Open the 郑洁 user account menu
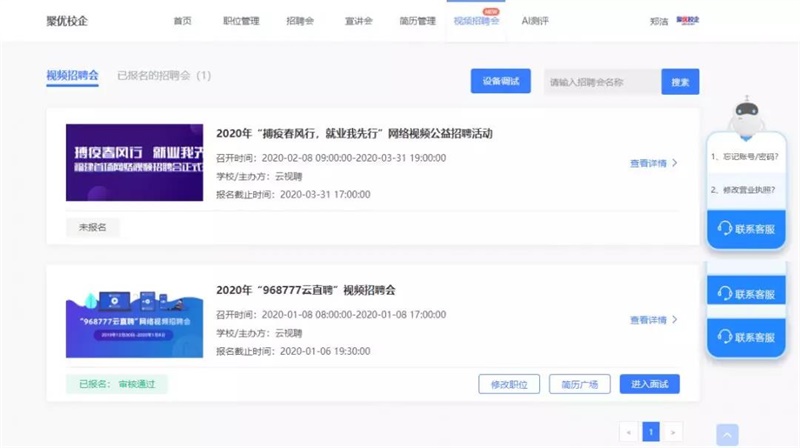Screen dimensions: 800x448 click(x=658, y=21)
